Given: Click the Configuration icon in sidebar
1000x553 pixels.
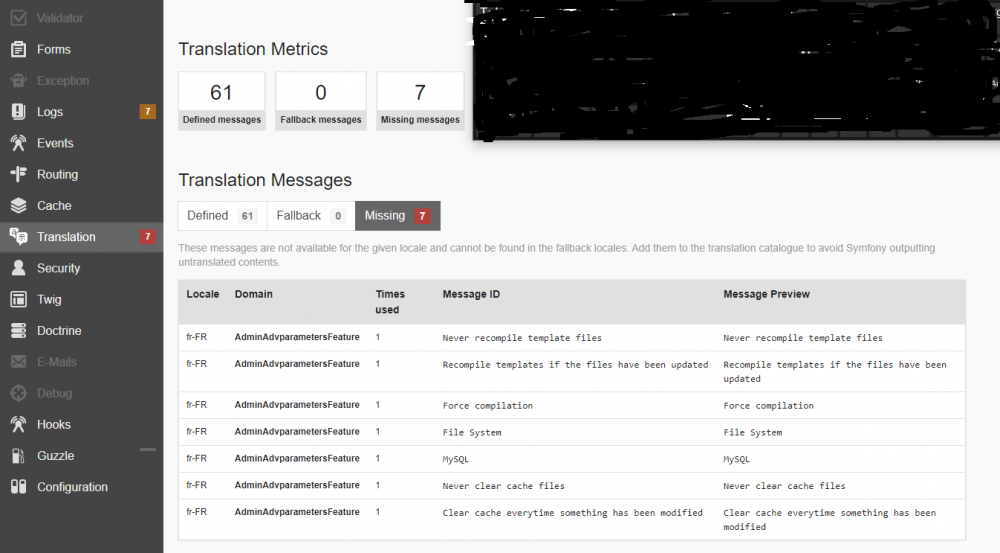Looking at the screenshot, I should [x=18, y=487].
